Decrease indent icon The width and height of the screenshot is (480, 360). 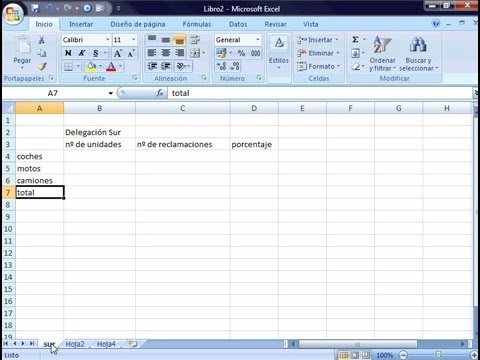(152, 66)
